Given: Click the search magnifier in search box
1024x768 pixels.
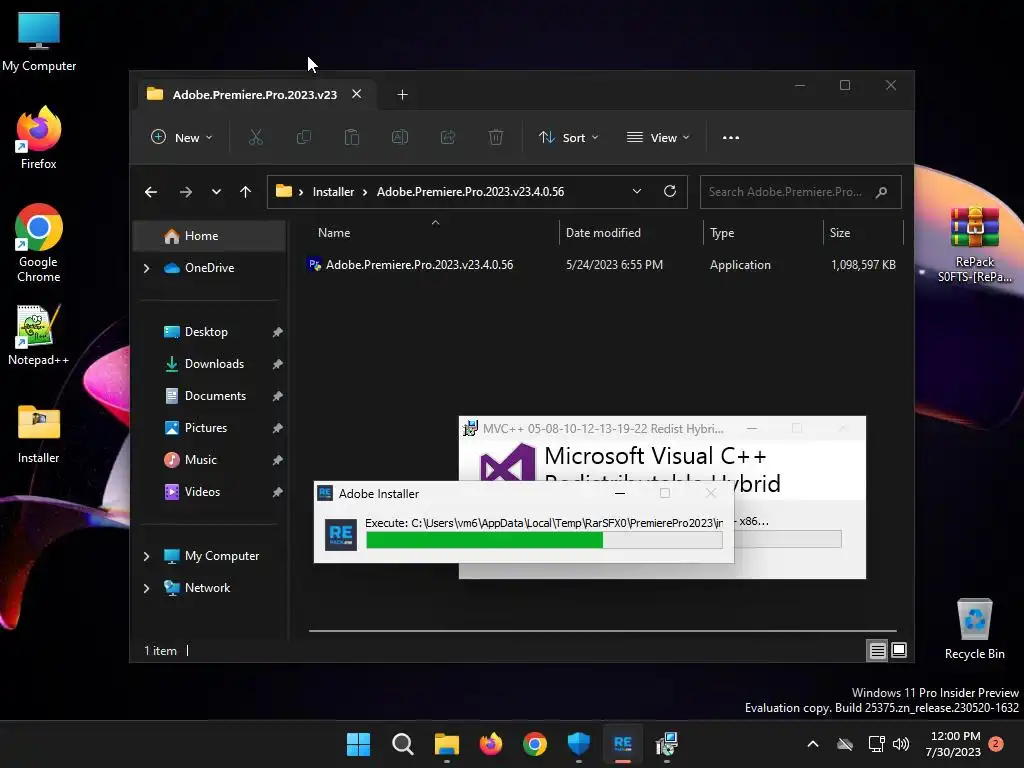Looking at the screenshot, I should [882, 192].
